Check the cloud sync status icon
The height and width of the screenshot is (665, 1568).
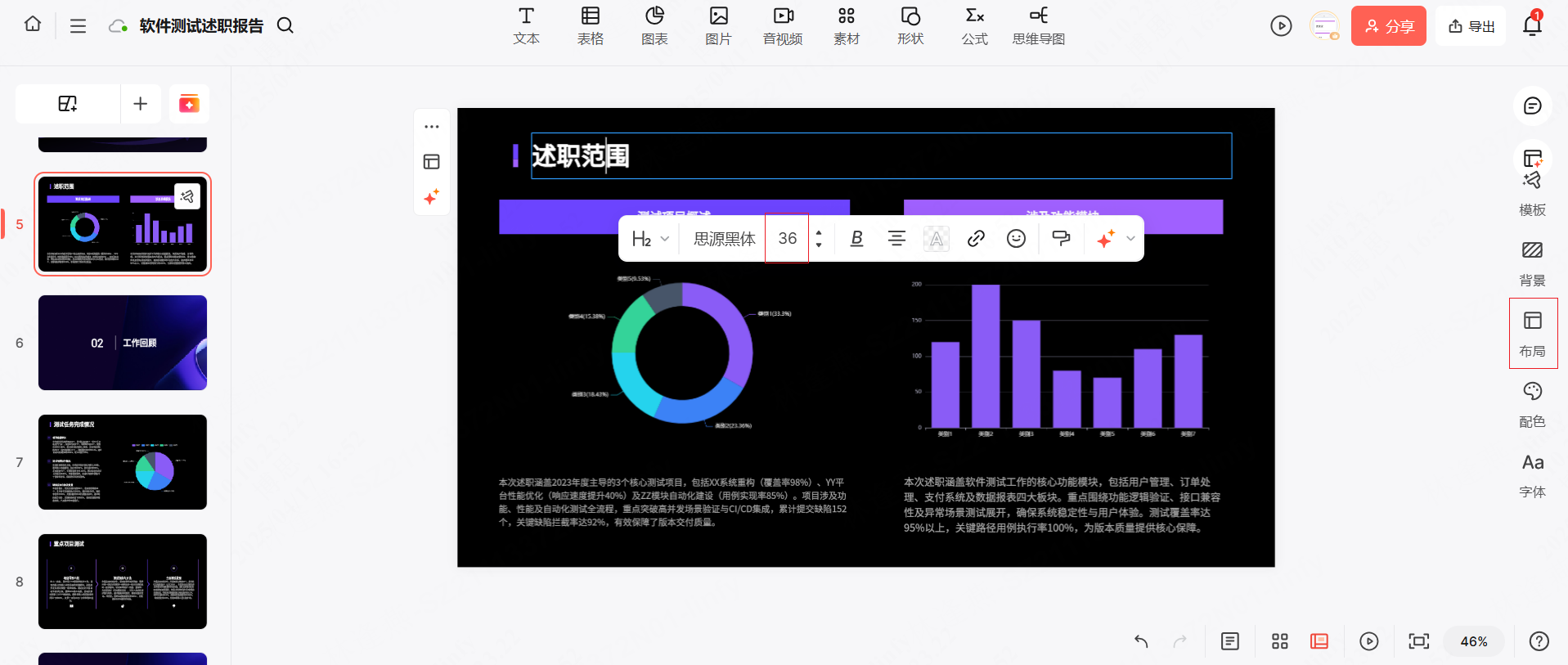[x=118, y=26]
